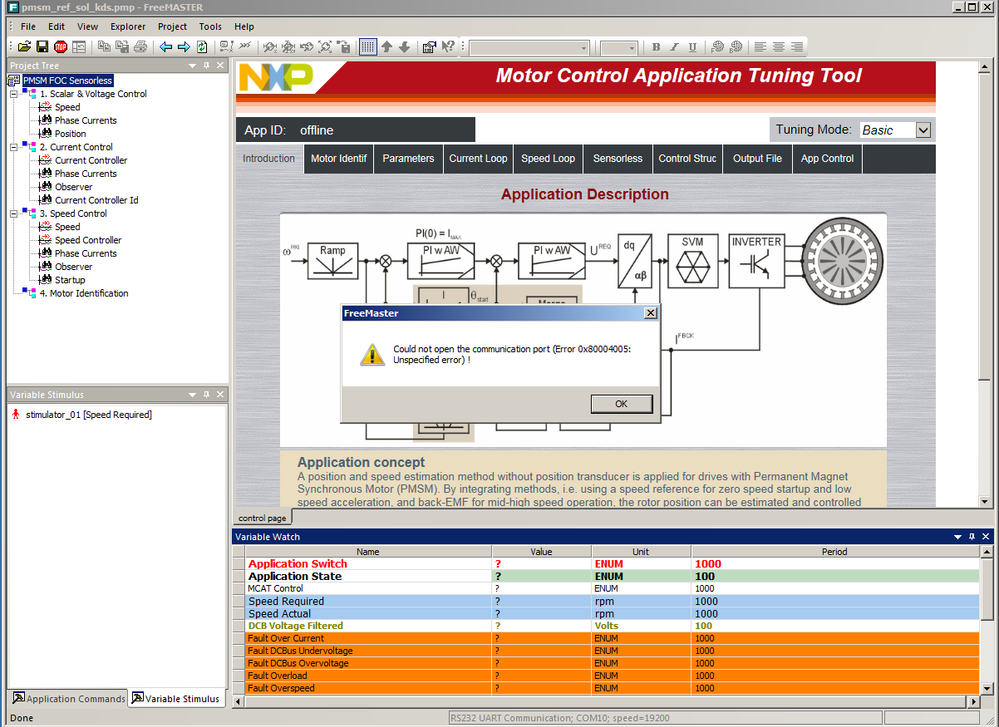This screenshot has width=999, height=727.
Task: Select the Speed Controller tree item
Action: coord(88,240)
